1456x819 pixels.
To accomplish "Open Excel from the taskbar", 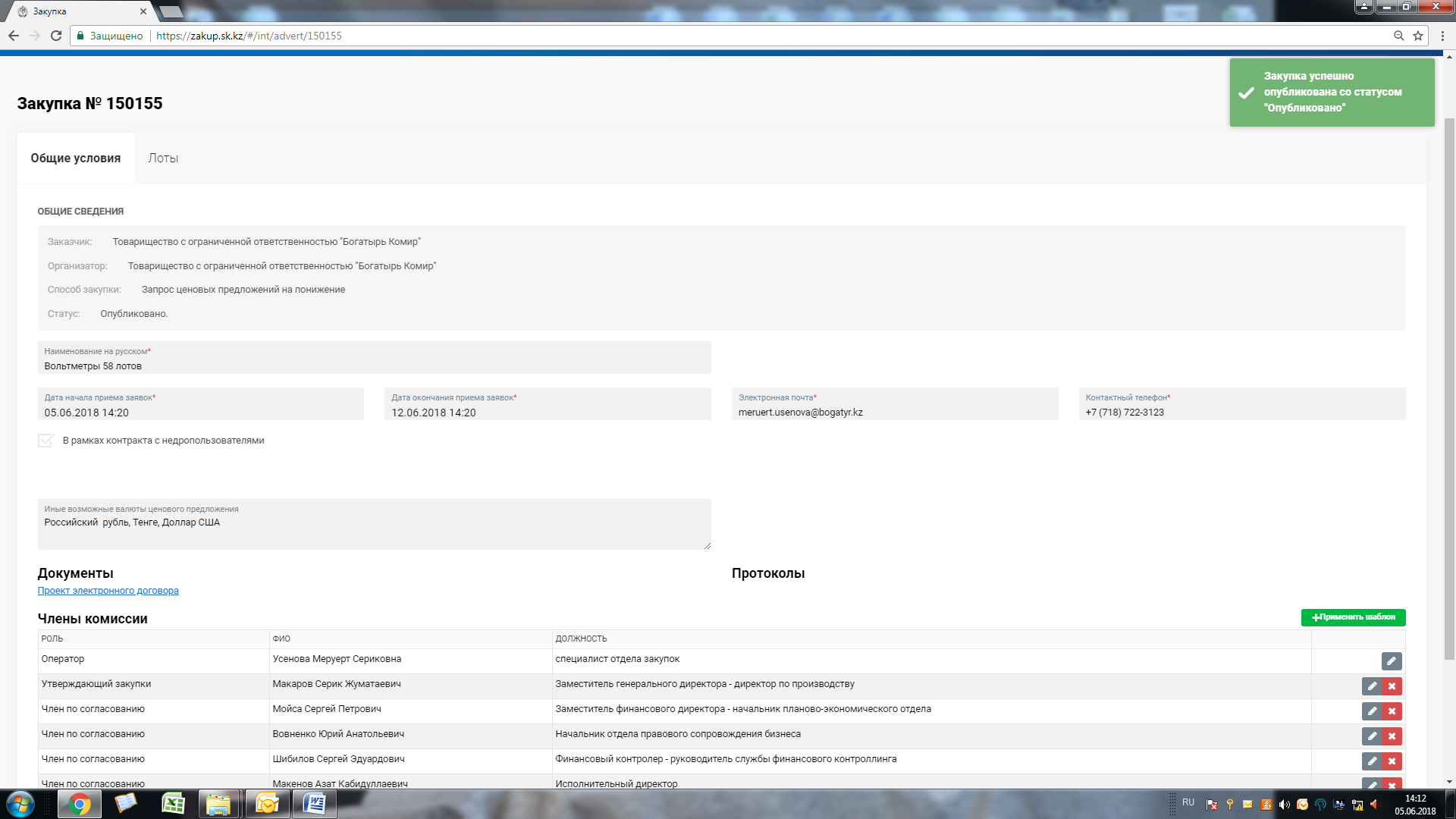I will (x=173, y=804).
